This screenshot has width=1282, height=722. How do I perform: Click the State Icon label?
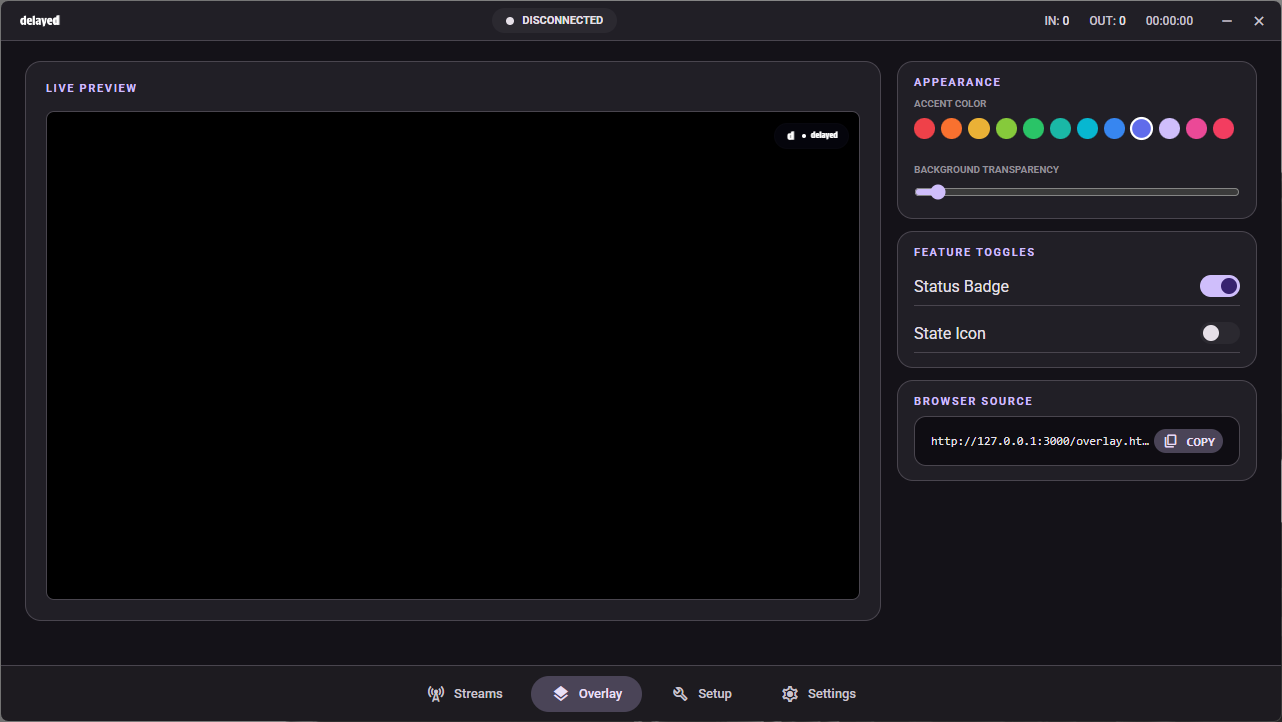(950, 333)
